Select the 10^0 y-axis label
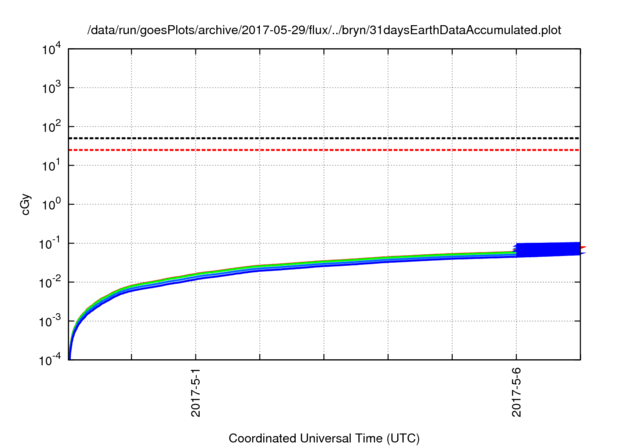Image resolution: width=640 pixels, height=448 pixels. [x=52, y=204]
